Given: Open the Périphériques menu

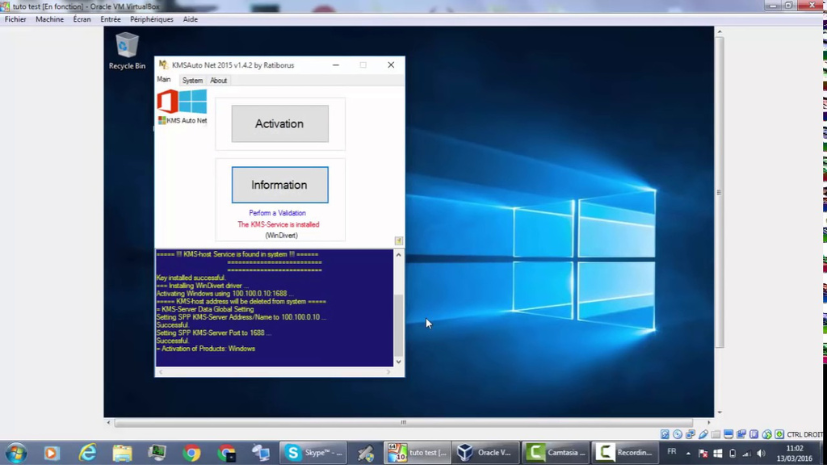Looking at the screenshot, I should point(151,19).
